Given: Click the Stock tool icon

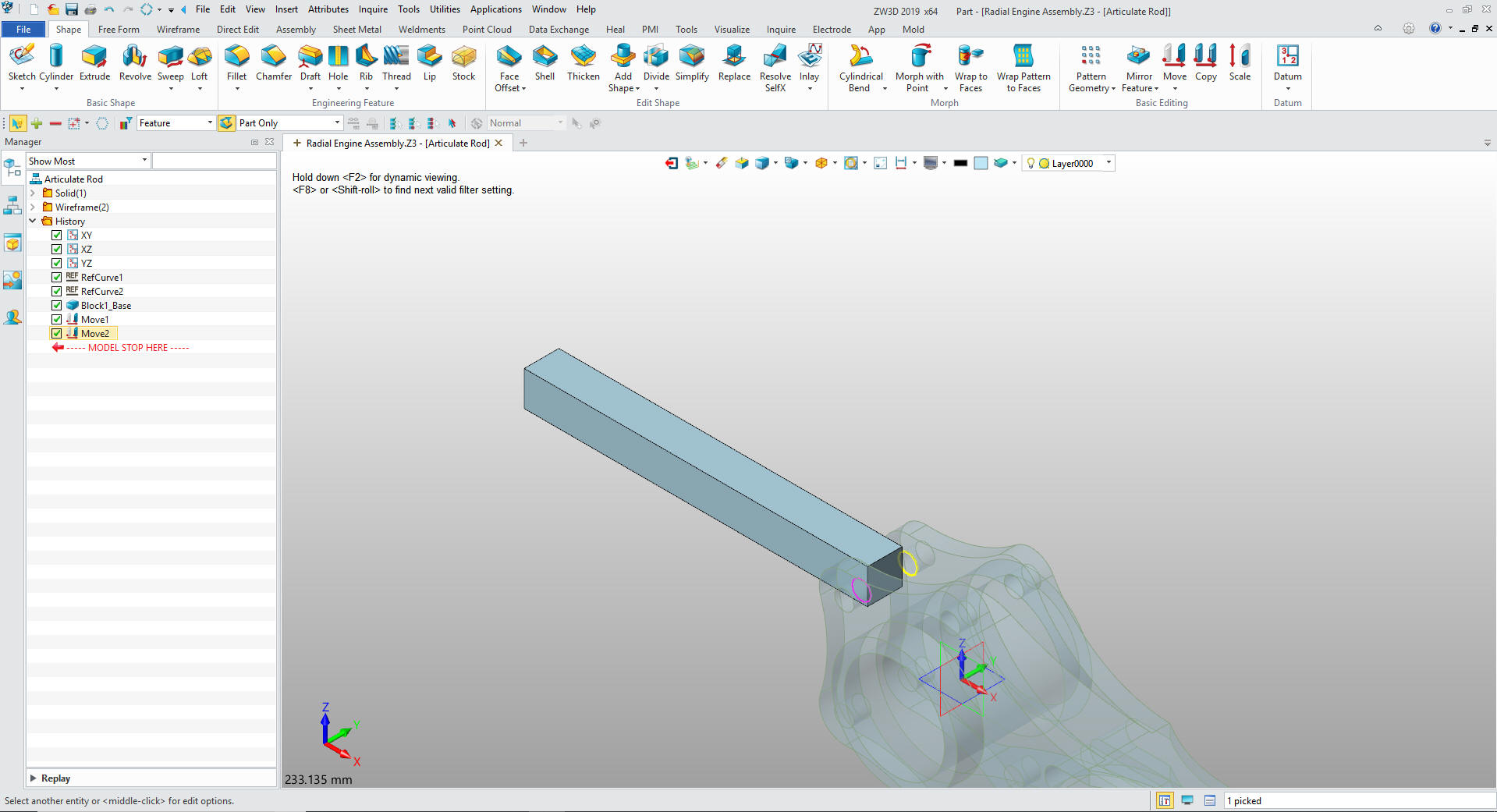Looking at the screenshot, I should click(463, 62).
